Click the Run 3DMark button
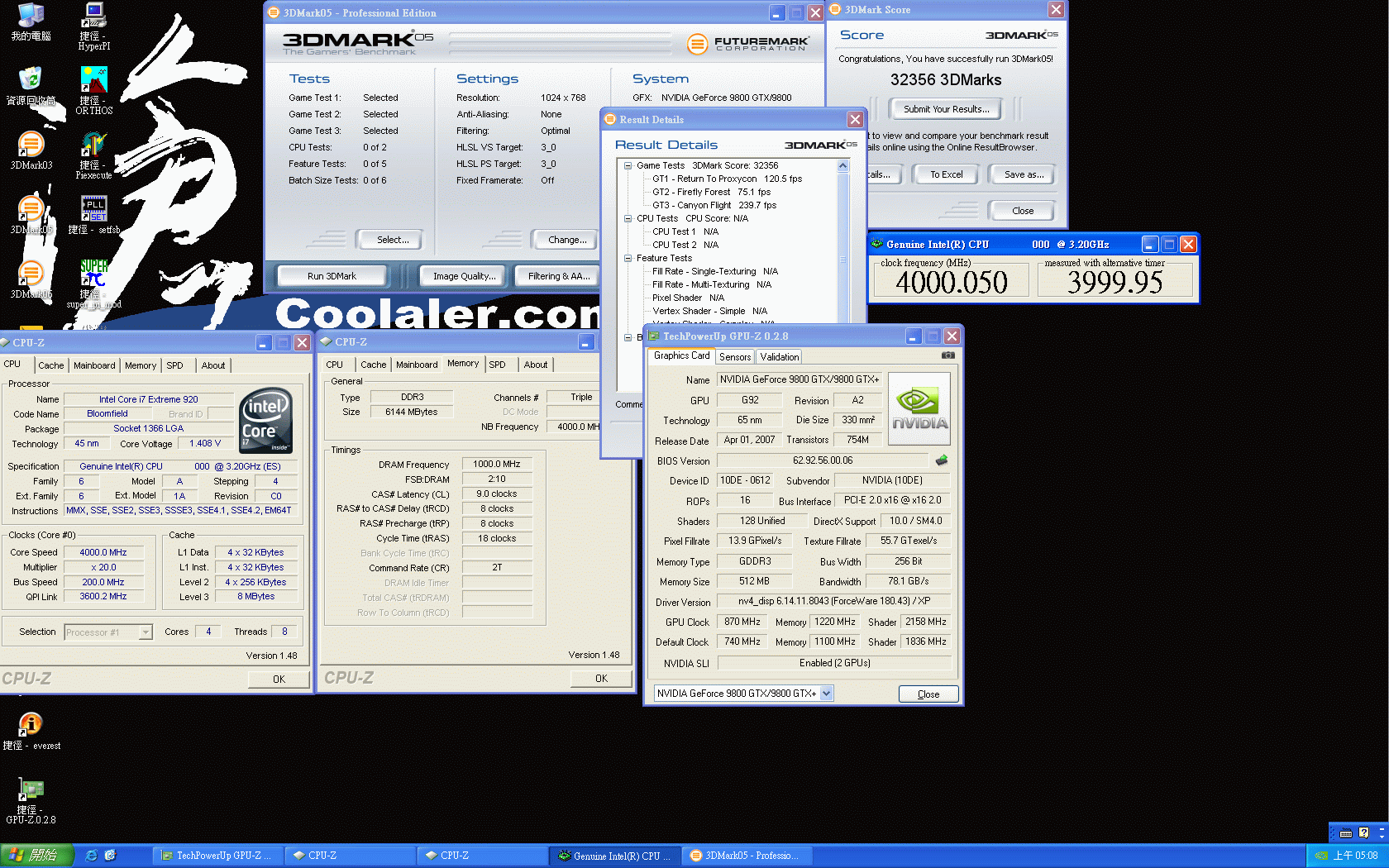 (x=332, y=276)
